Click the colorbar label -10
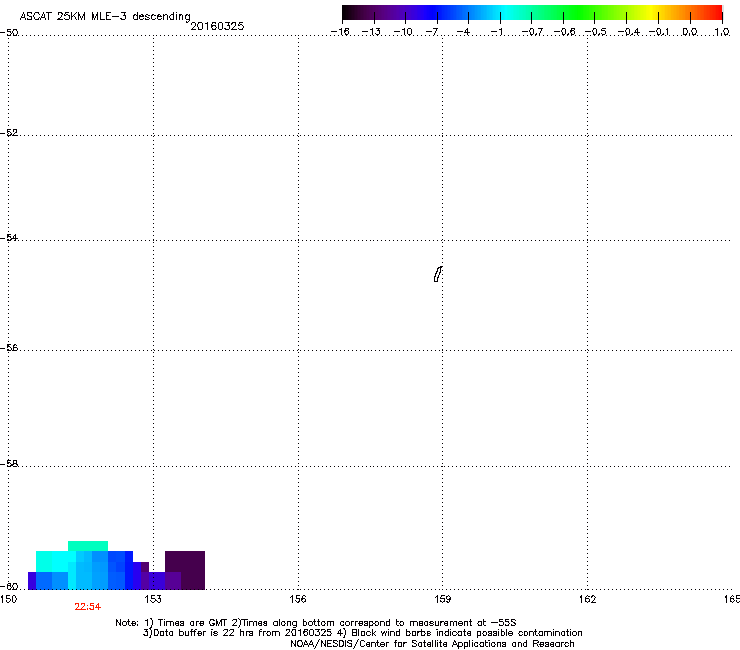 click(403, 32)
